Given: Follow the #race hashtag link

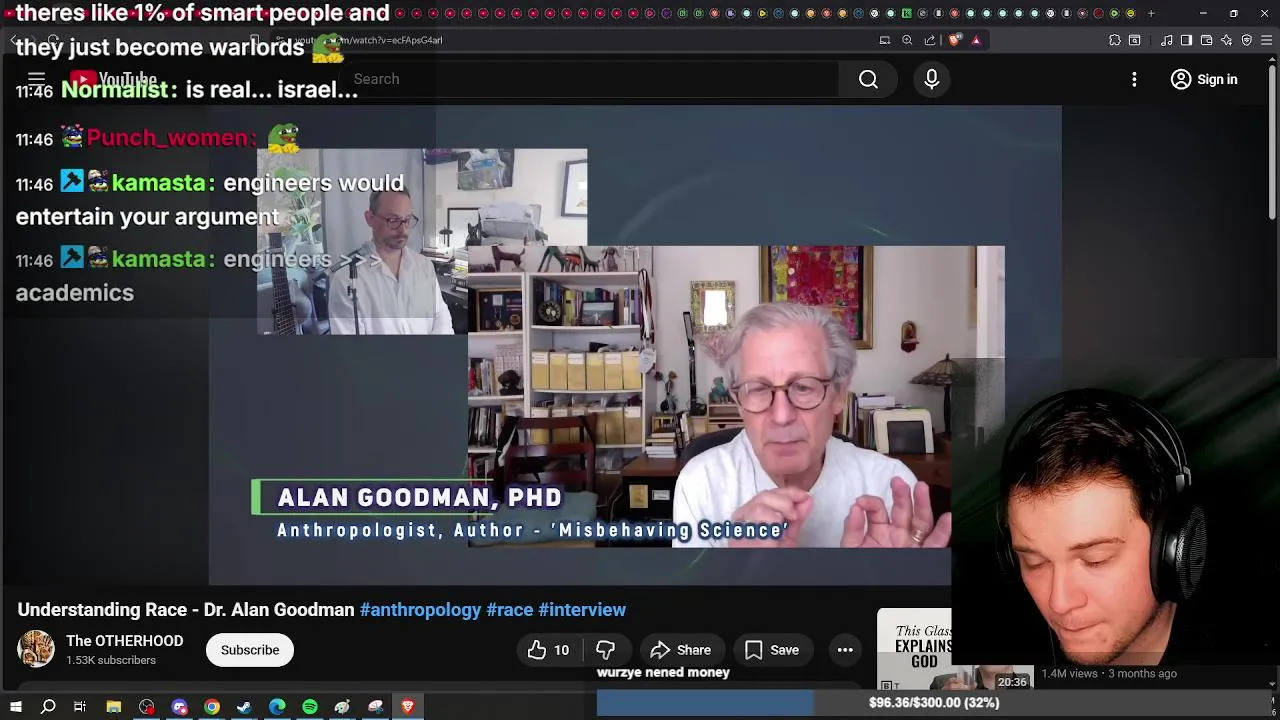Looking at the screenshot, I should 510,609.
